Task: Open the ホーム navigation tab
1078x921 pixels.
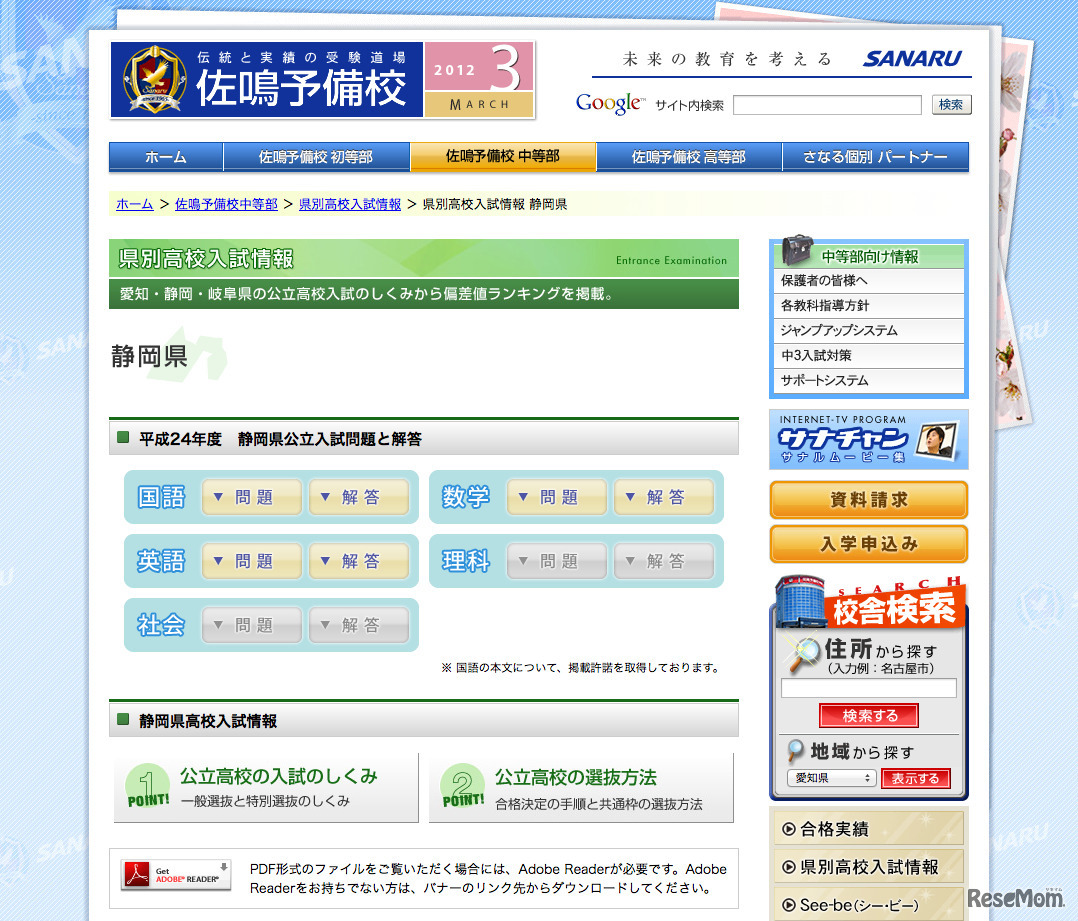Action: (x=165, y=156)
